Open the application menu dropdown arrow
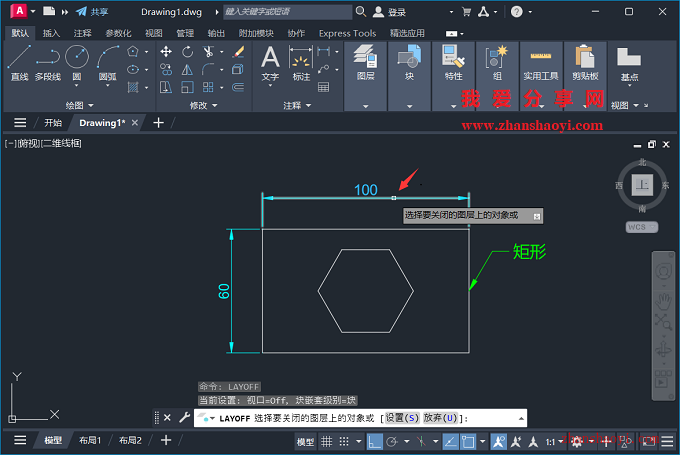 [x=33, y=11]
